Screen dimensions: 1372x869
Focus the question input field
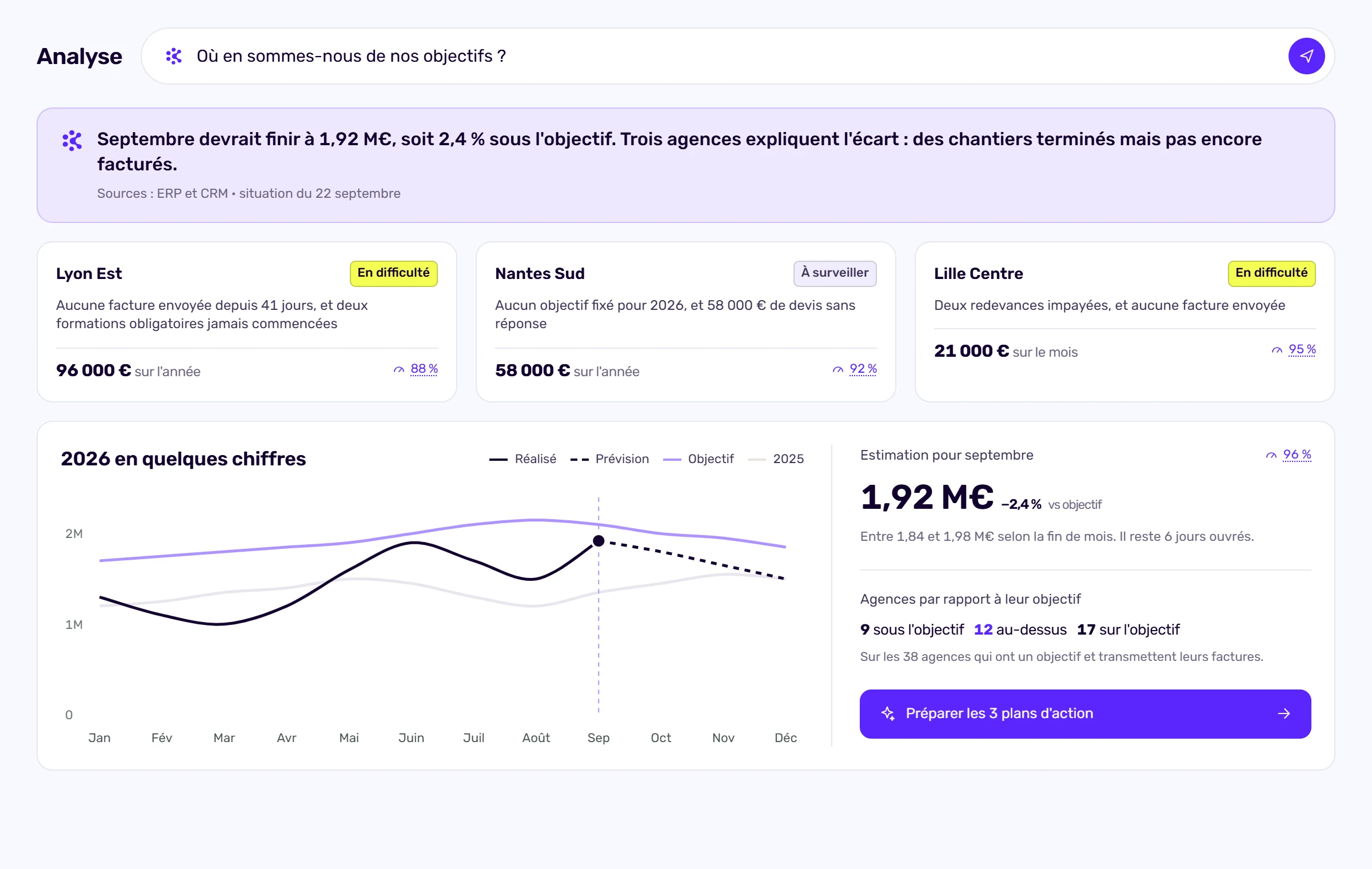coord(737,56)
